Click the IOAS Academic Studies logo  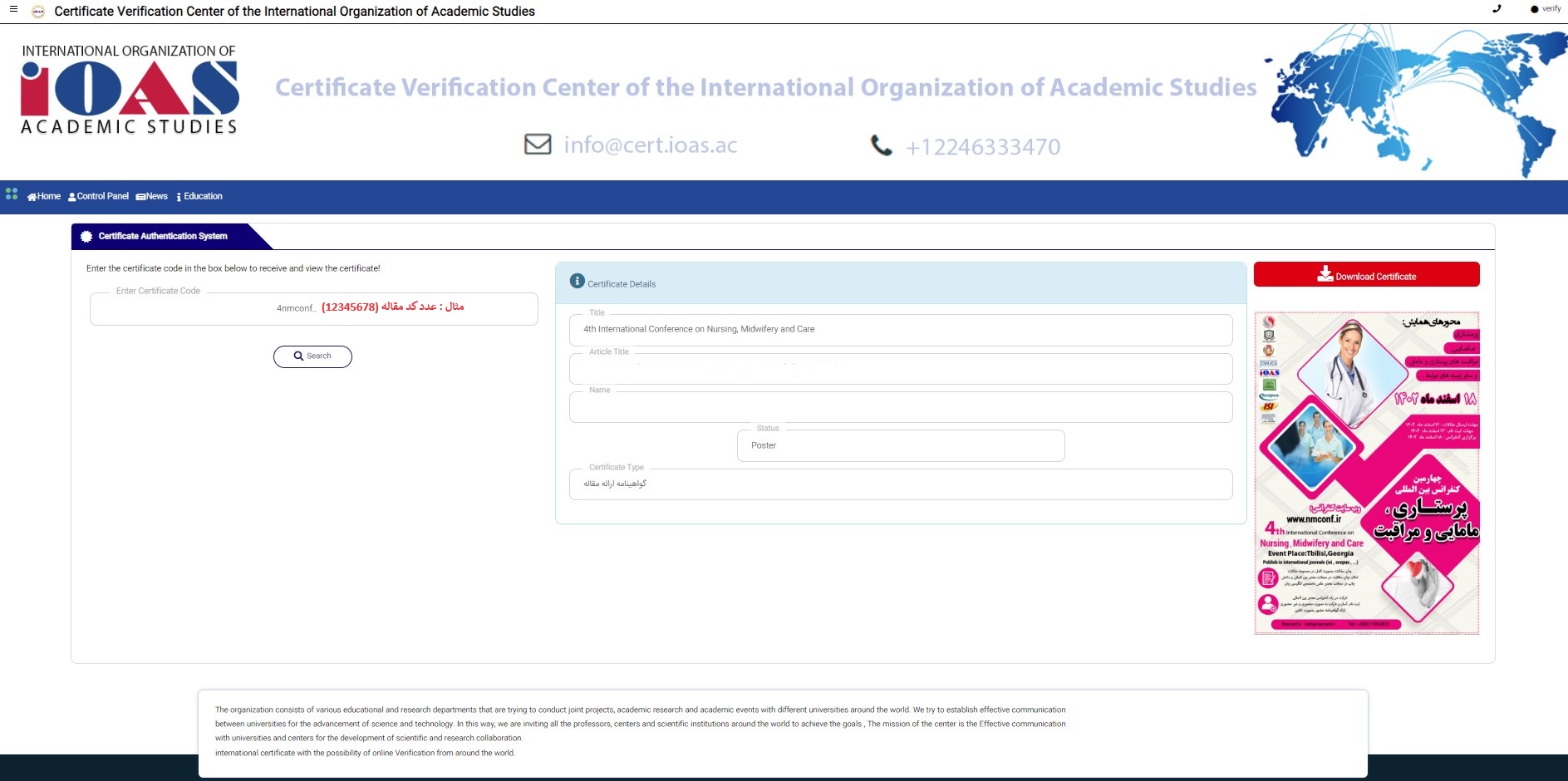click(130, 90)
